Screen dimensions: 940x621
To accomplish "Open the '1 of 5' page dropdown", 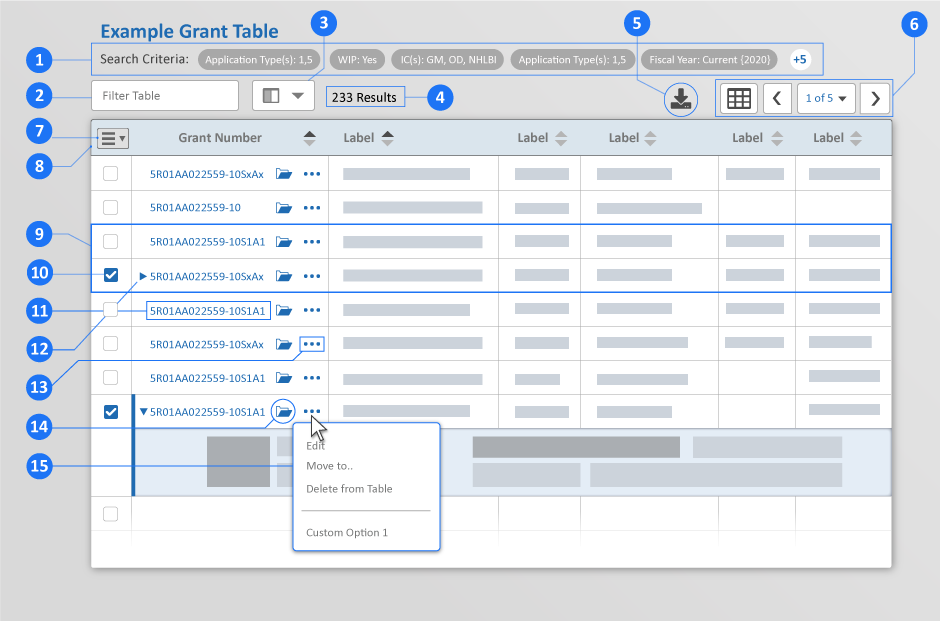I will coord(826,98).
